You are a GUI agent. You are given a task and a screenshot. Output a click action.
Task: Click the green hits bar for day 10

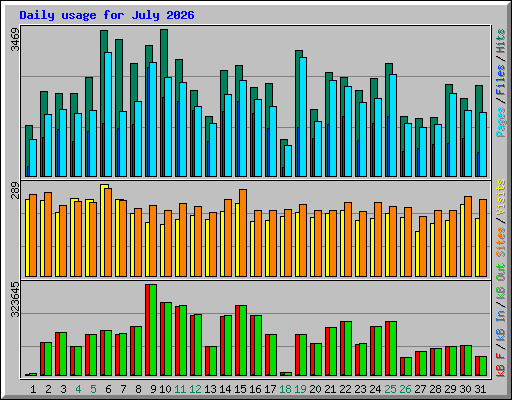tap(164, 53)
